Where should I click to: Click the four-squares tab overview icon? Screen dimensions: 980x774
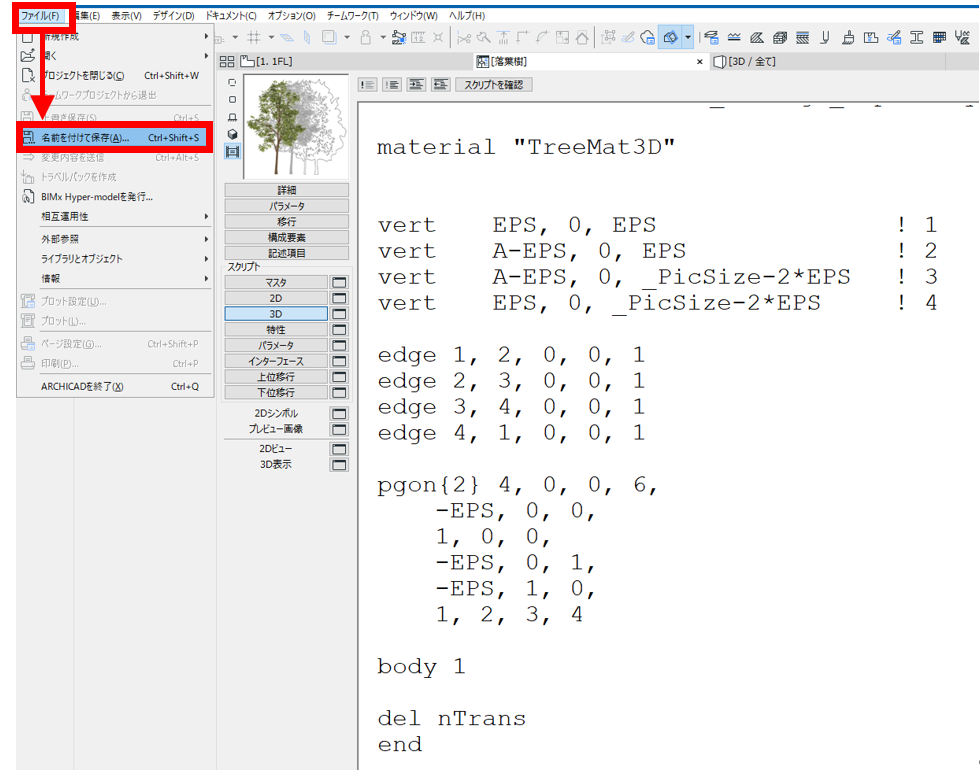pos(227,61)
